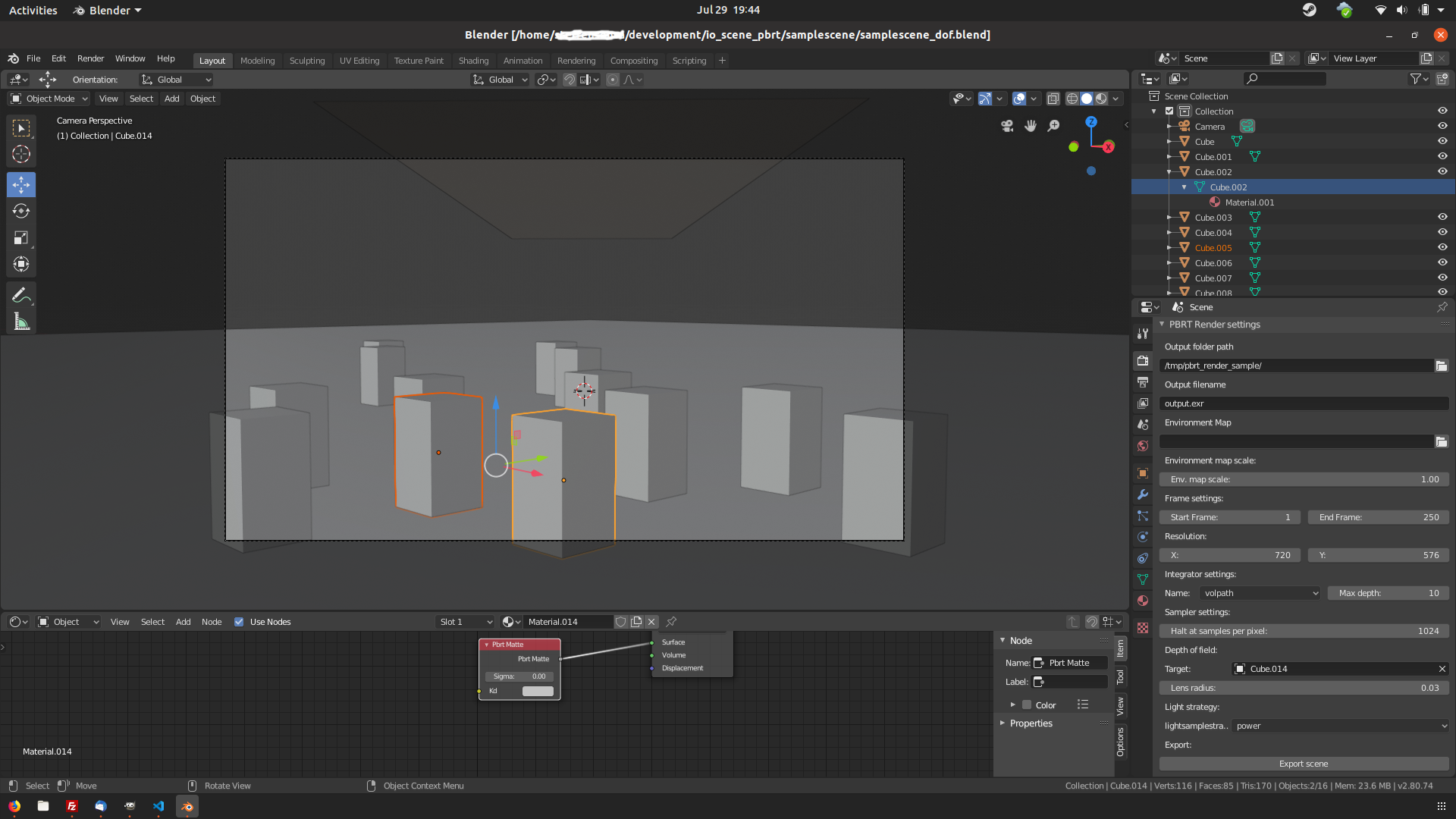Collapse the PBRT Render settings panel

click(x=1162, y=325)
